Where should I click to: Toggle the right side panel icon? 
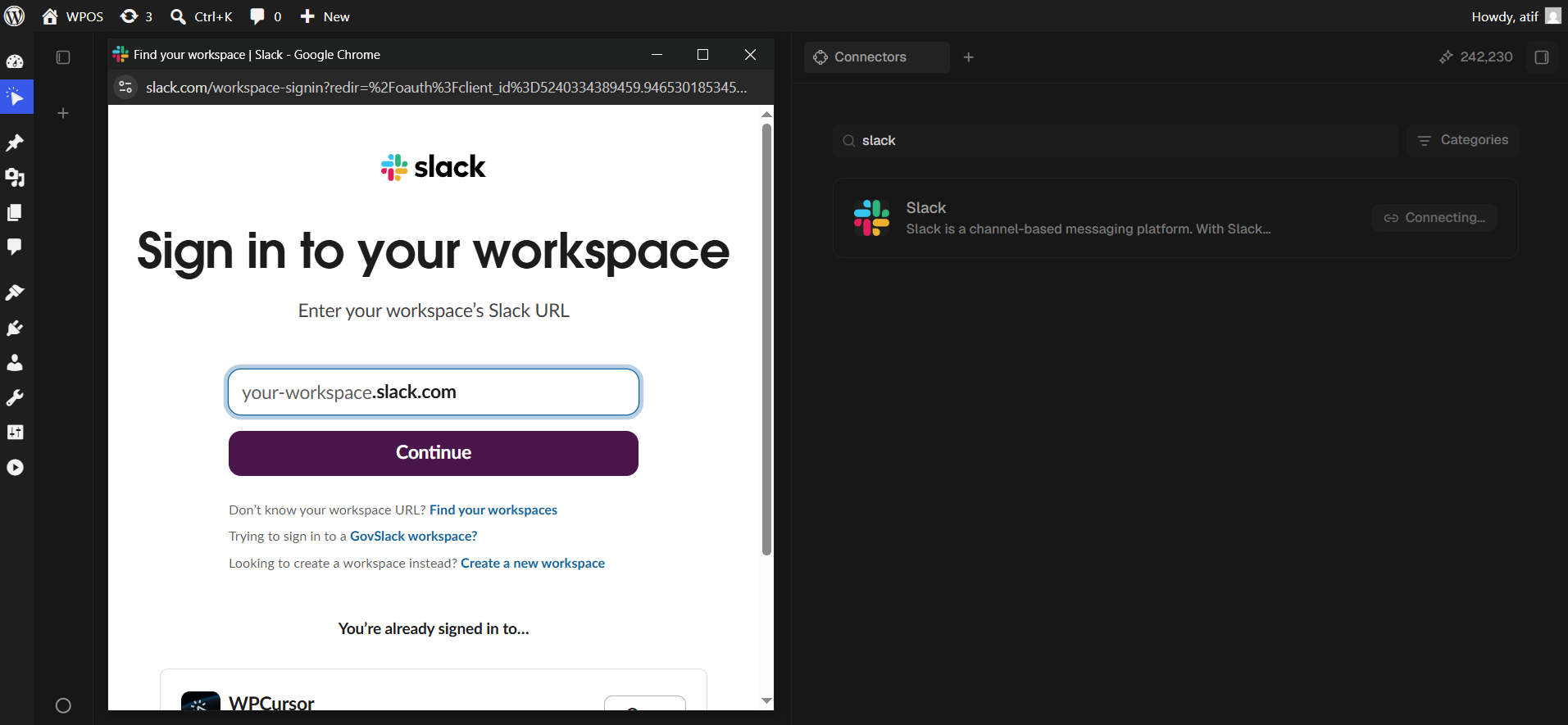tap(1542, 57)
